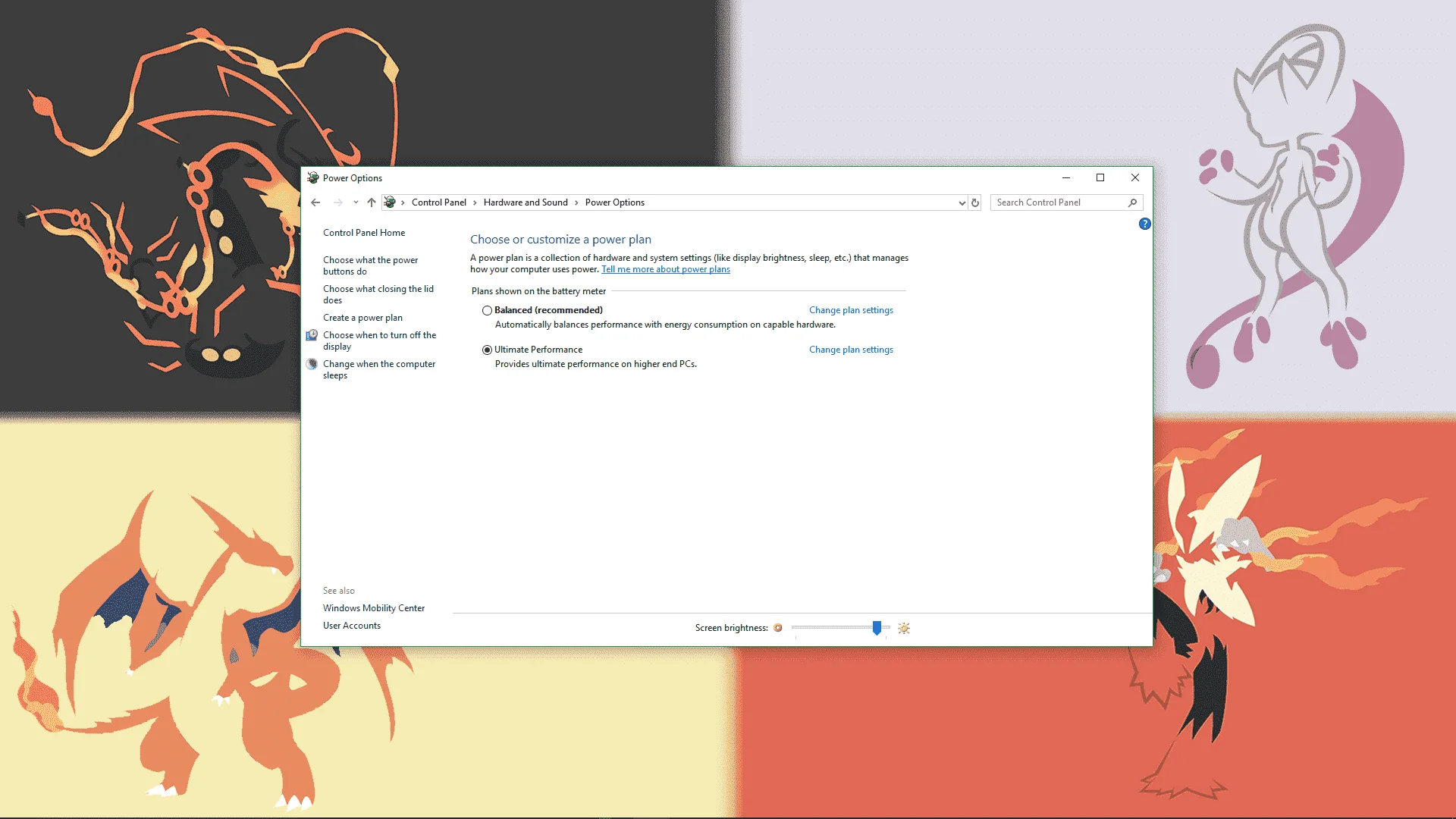Click the Power Options icon in address bar
The width and height of the screenshot is (1456, 819).
[390, 202]
